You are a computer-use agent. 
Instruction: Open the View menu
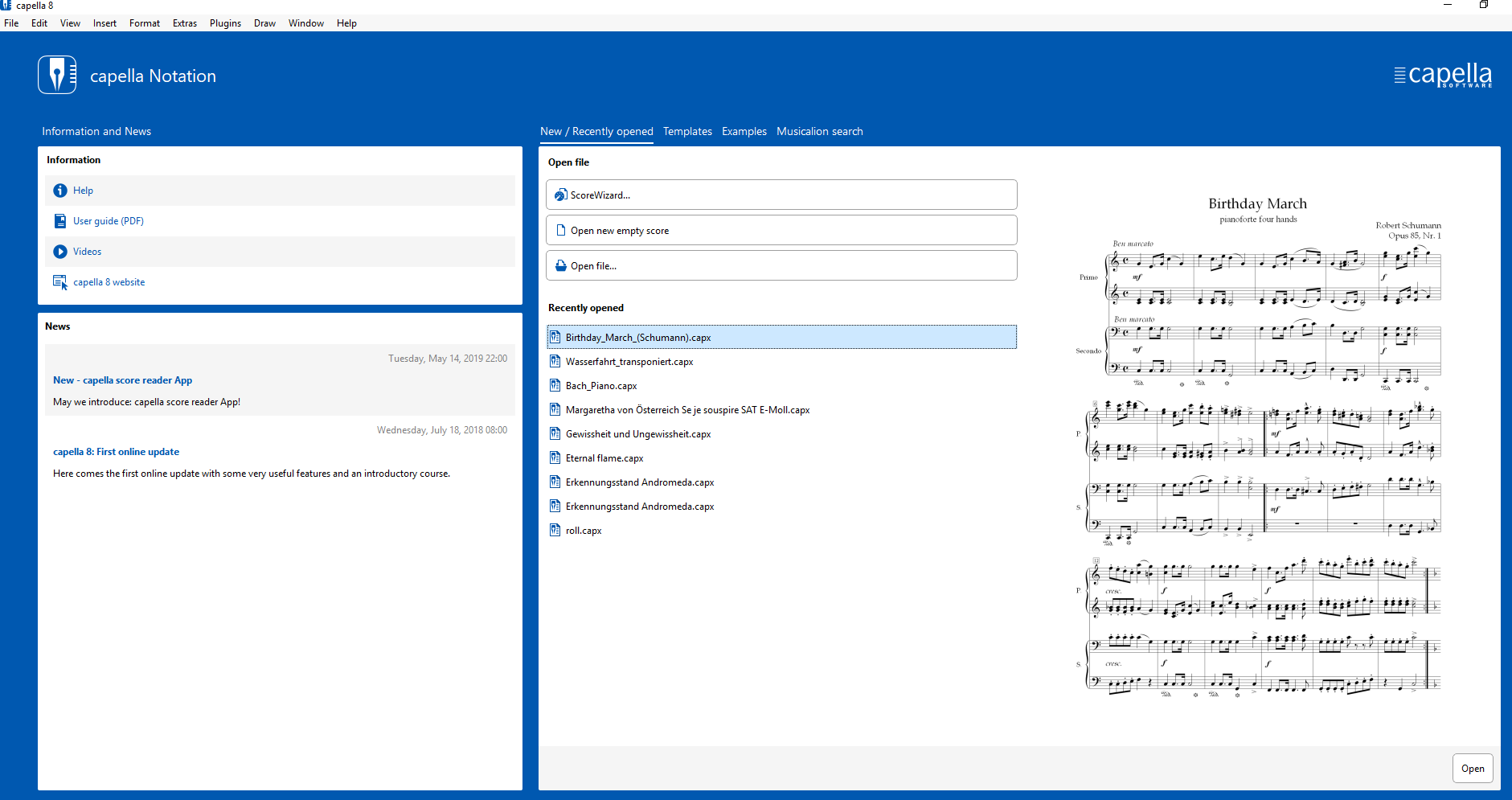click(70, 23)
